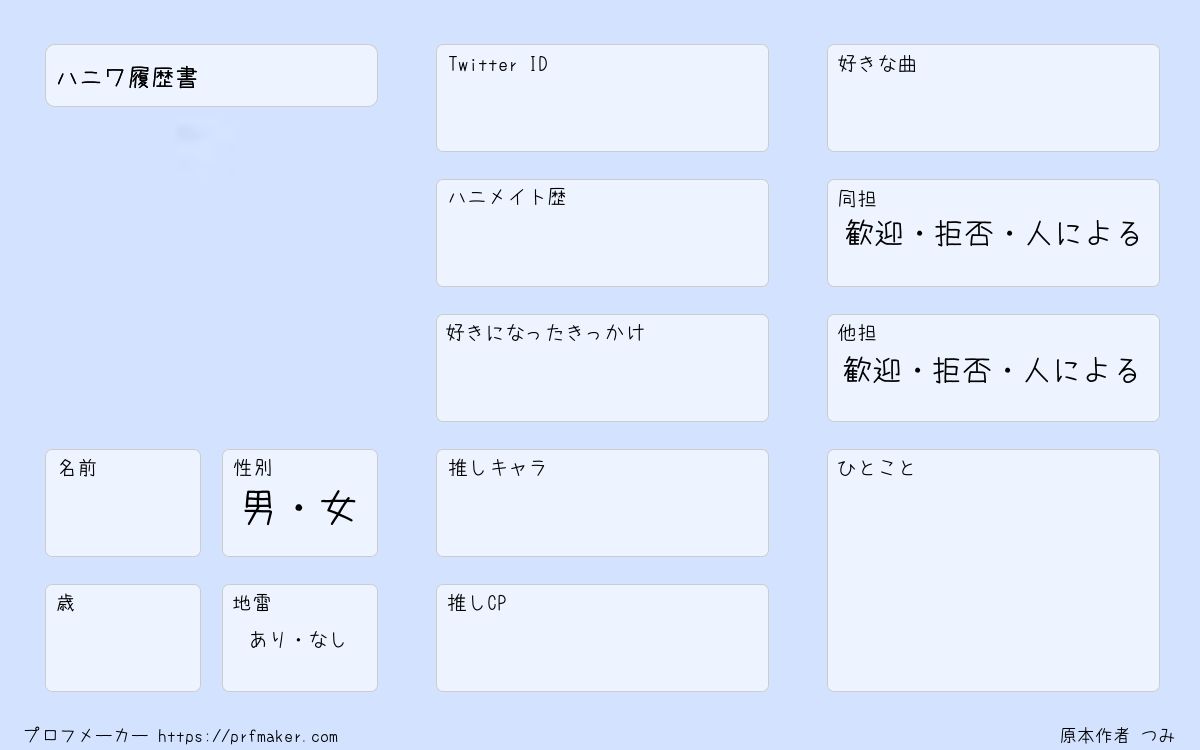This screenshot has width=1200, height=750.
Task: Choose 歓迎 in the 他担 box
Action: pos(872,371)
